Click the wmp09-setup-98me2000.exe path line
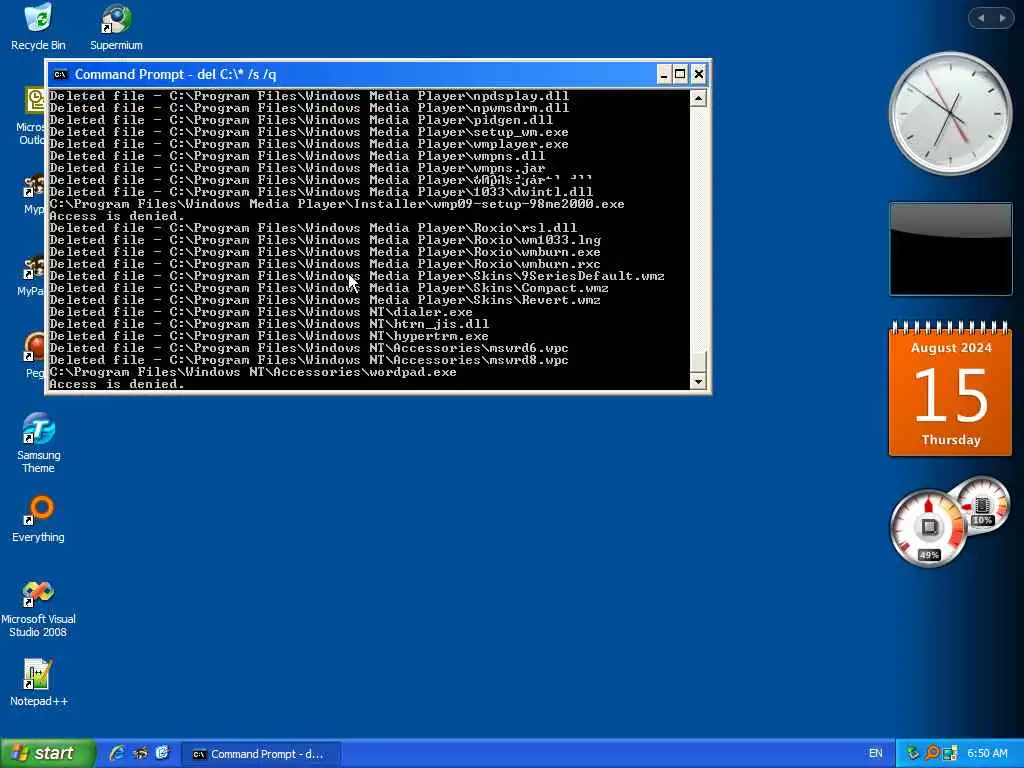 click(x=336, y=204)
